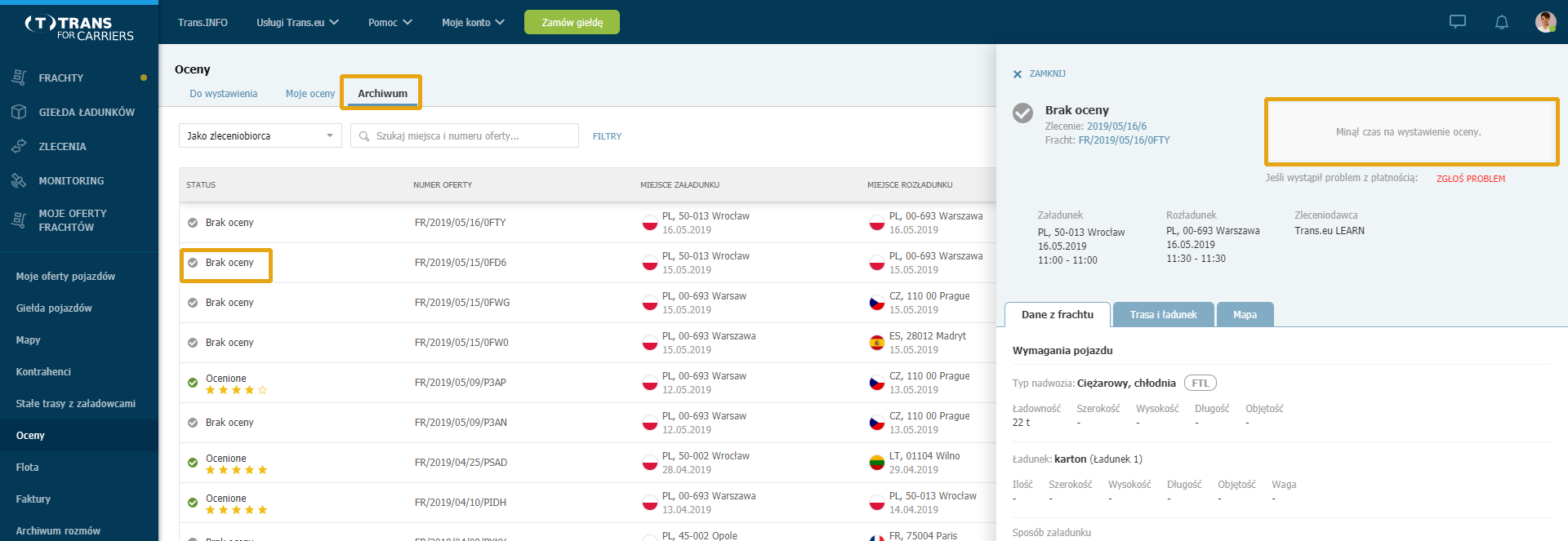
Task: Click the Trans.eu LEARN zleceniodawca name
Action: pos(1330,231)
